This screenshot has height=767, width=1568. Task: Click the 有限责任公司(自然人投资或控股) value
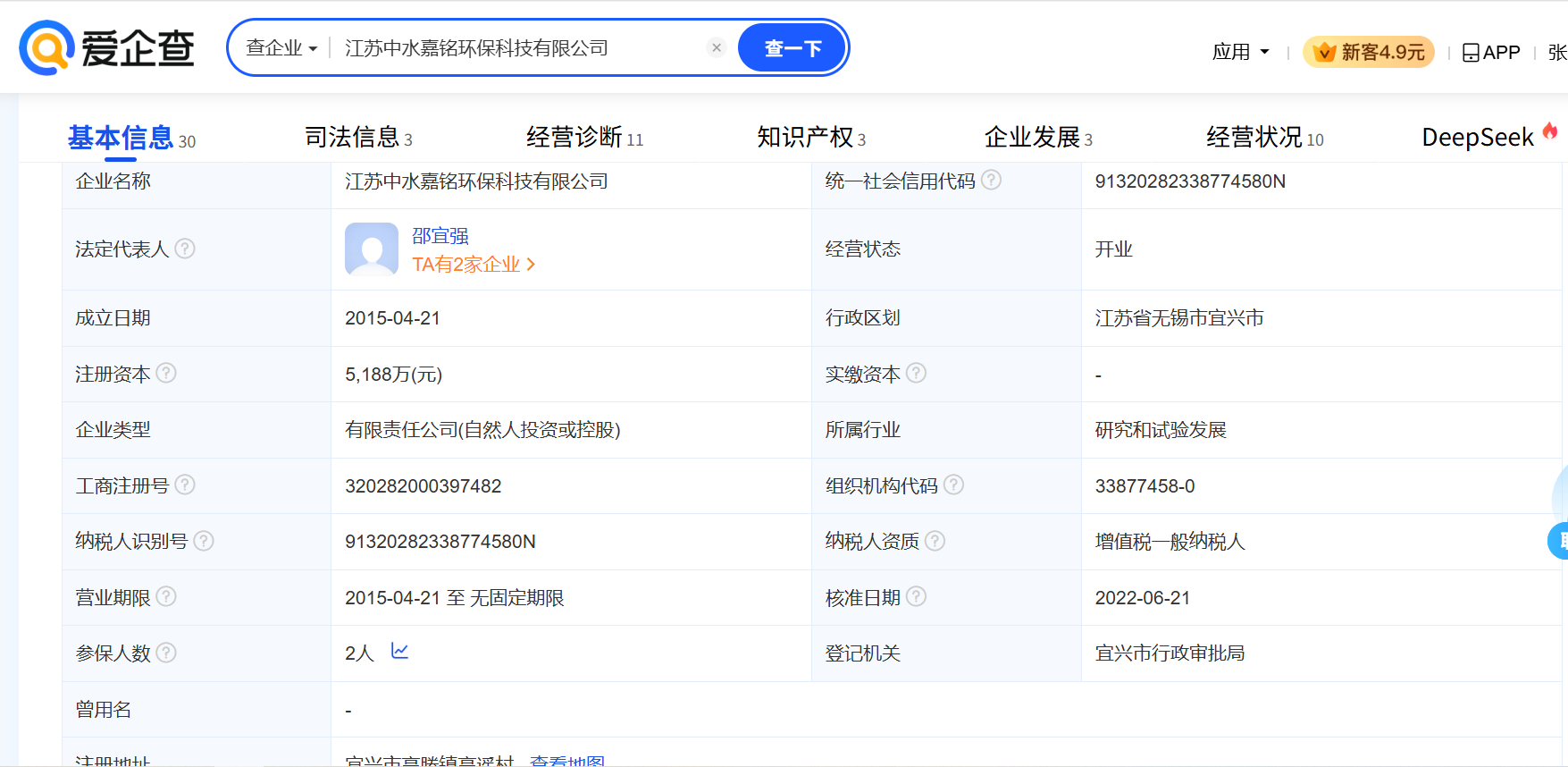point(482,430)
